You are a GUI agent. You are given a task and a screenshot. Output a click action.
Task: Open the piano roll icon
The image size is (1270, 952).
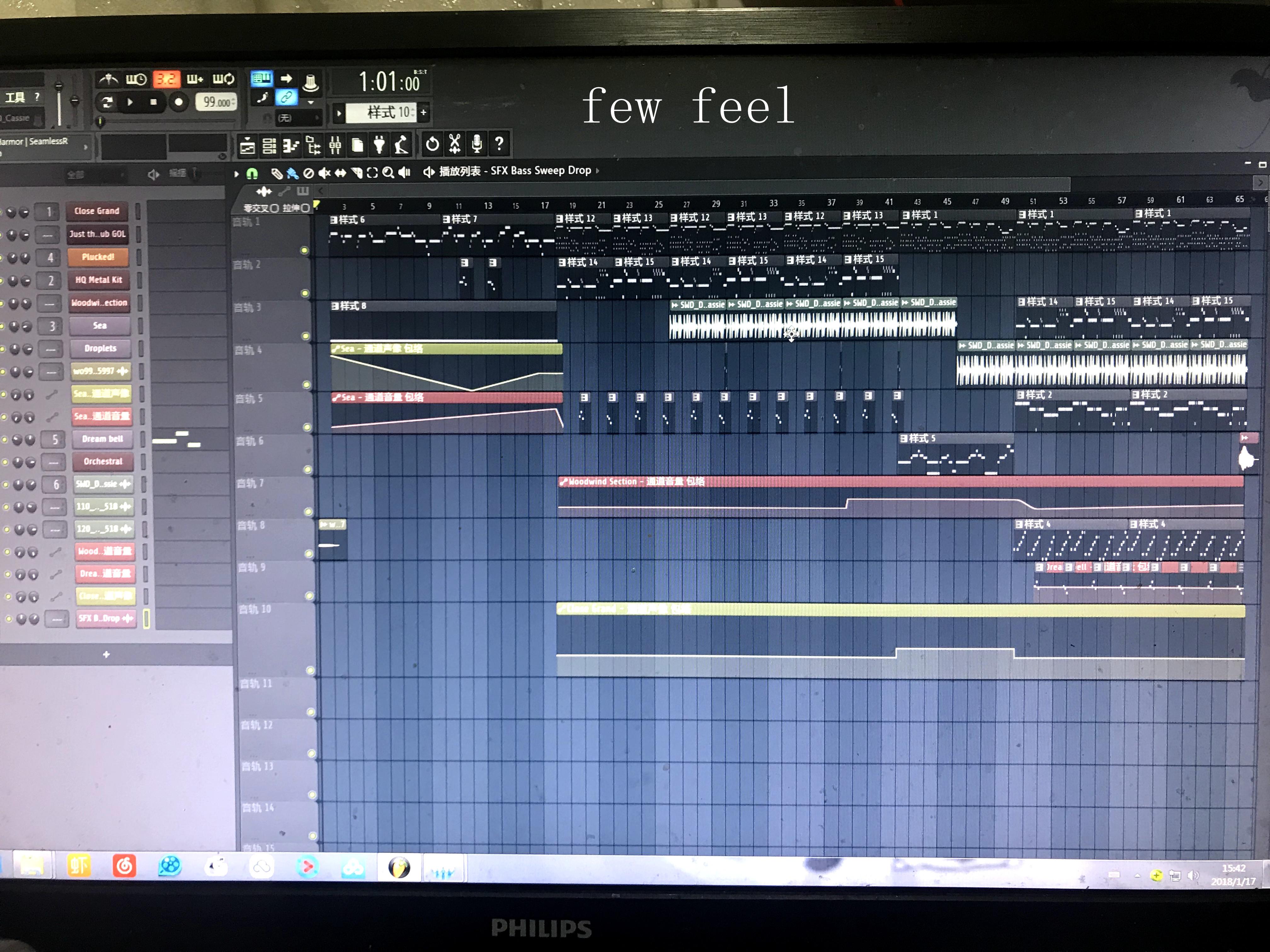click(x=291, y=146)
